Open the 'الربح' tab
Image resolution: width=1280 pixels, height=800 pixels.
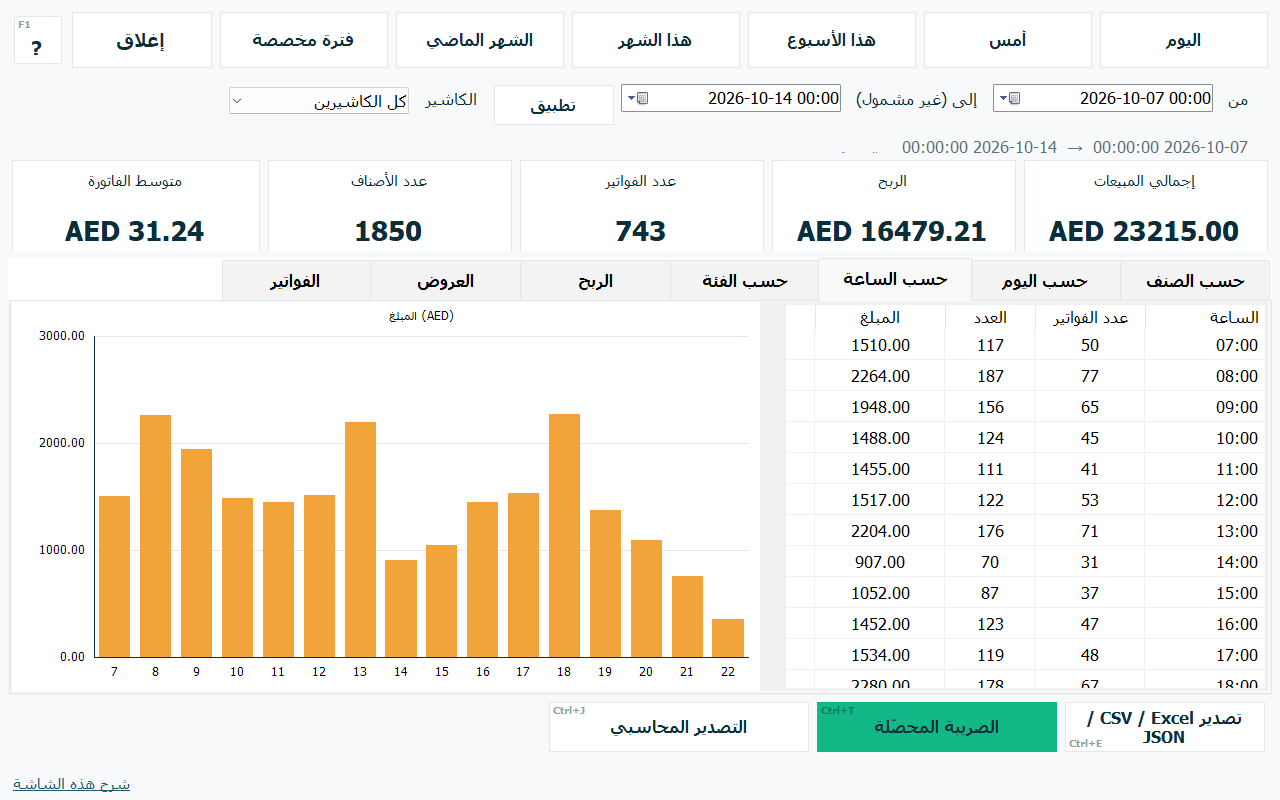click(595, 281)
